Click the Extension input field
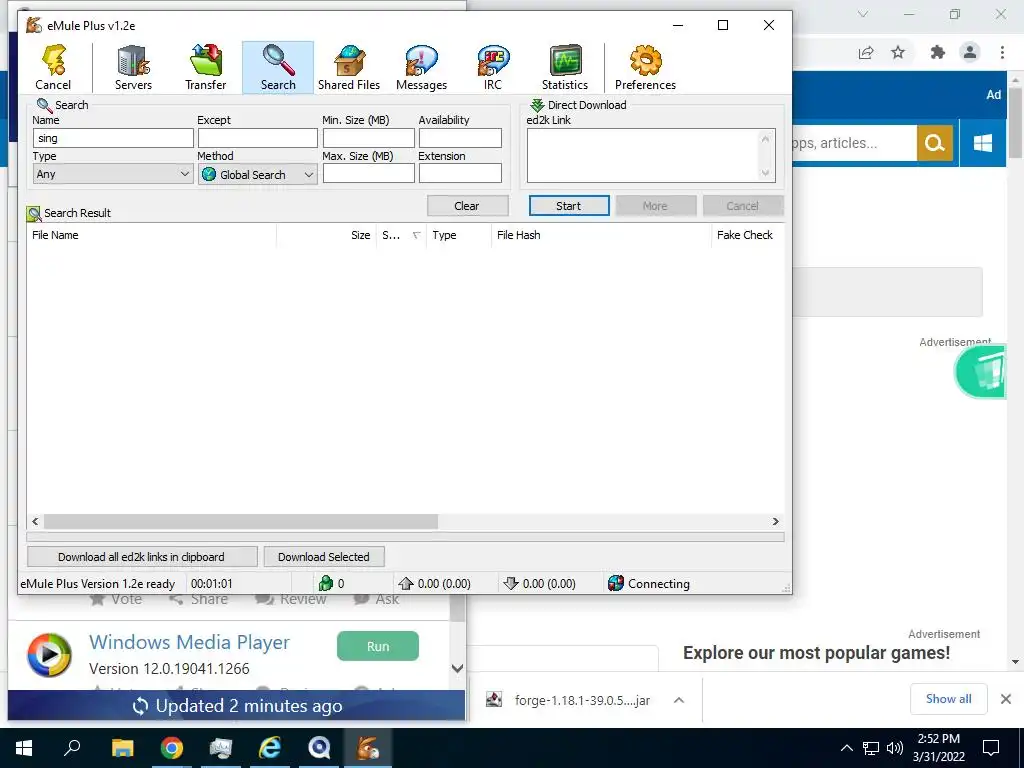Screen dimensions: 1024x768 click(x=460, y=173)
